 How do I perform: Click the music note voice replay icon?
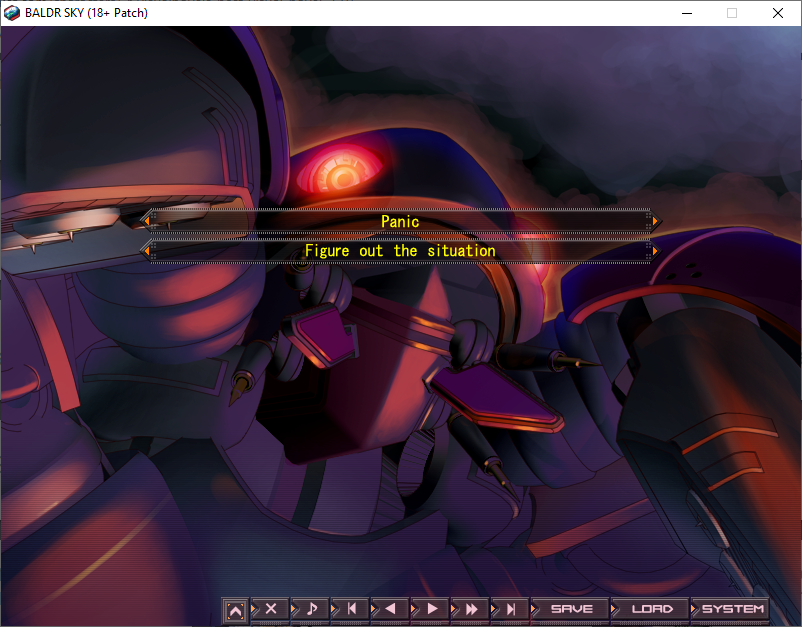coord(311,609)
